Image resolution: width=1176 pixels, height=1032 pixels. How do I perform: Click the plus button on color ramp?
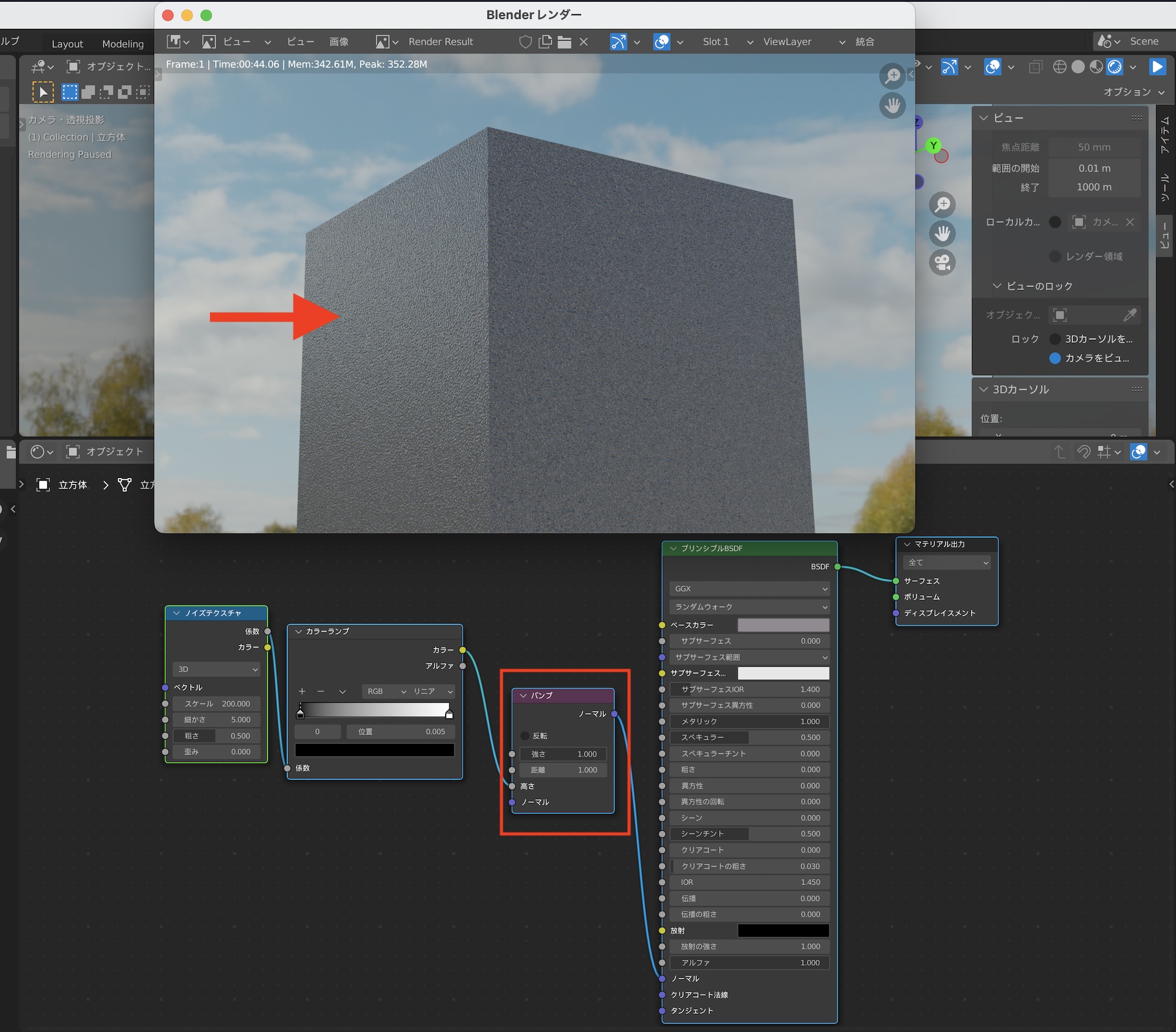302,692
